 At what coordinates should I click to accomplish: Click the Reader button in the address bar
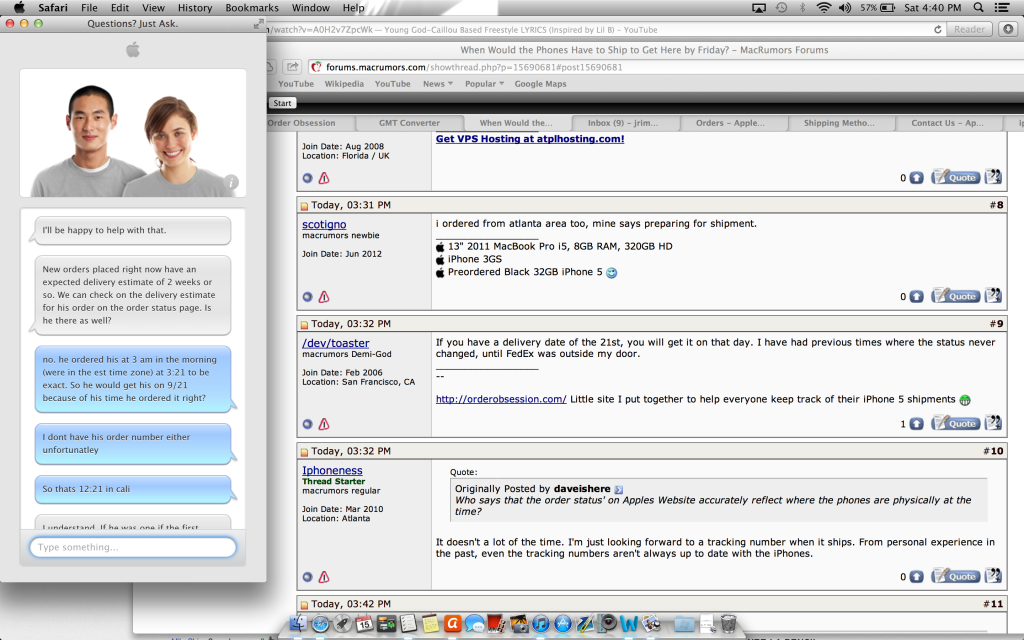pos(969,29)
